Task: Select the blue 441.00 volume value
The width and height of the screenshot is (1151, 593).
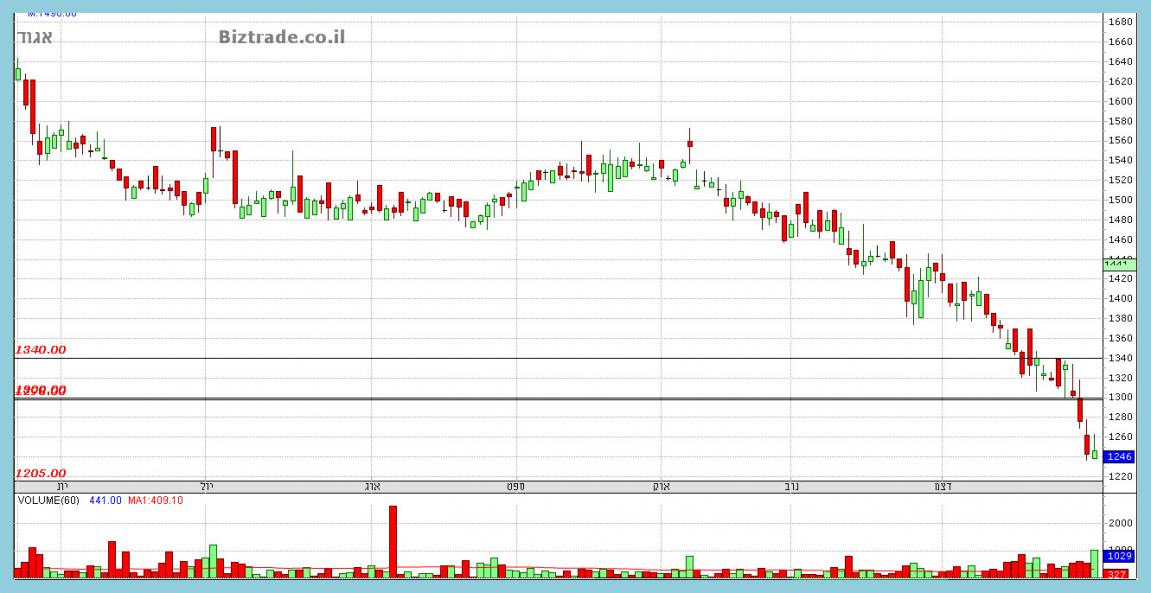Action: tap(106, 500)
